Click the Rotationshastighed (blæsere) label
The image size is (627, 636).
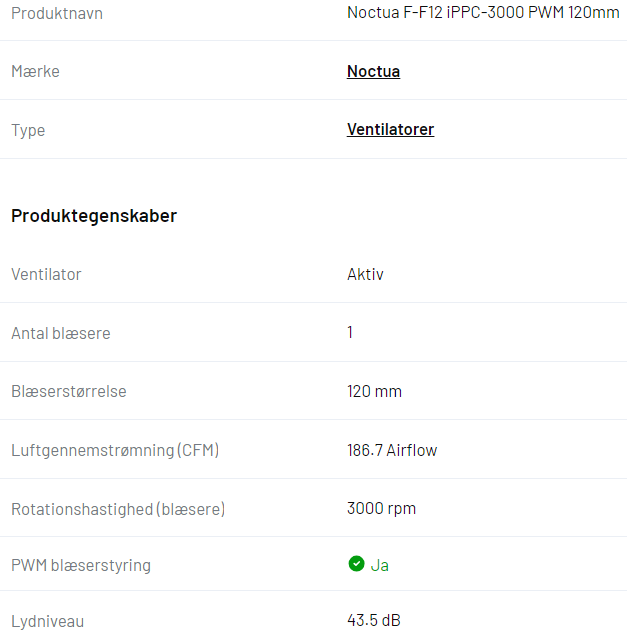(x=118, y=509)
